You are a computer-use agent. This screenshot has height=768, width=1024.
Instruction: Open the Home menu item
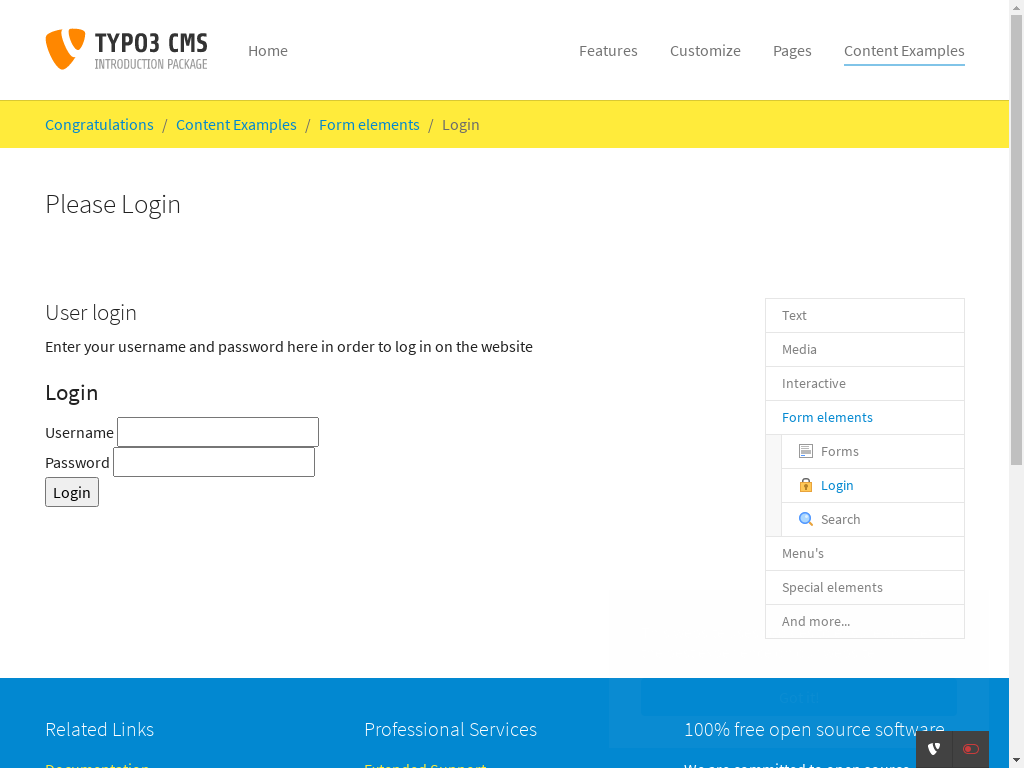(x=268, y=51)
